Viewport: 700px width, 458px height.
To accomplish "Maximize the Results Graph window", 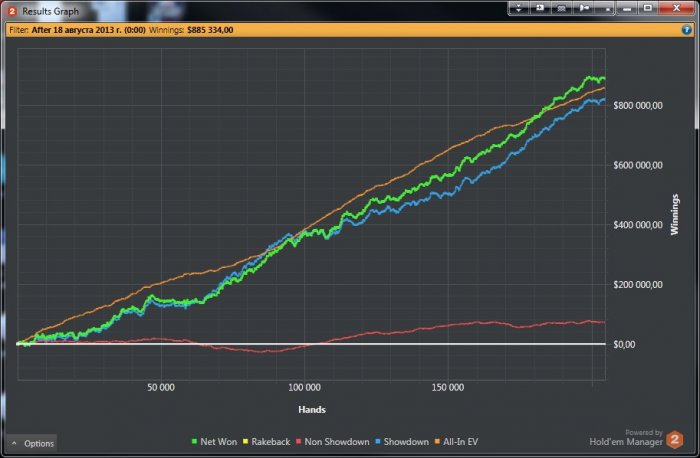I will click(x=648, y=8).
